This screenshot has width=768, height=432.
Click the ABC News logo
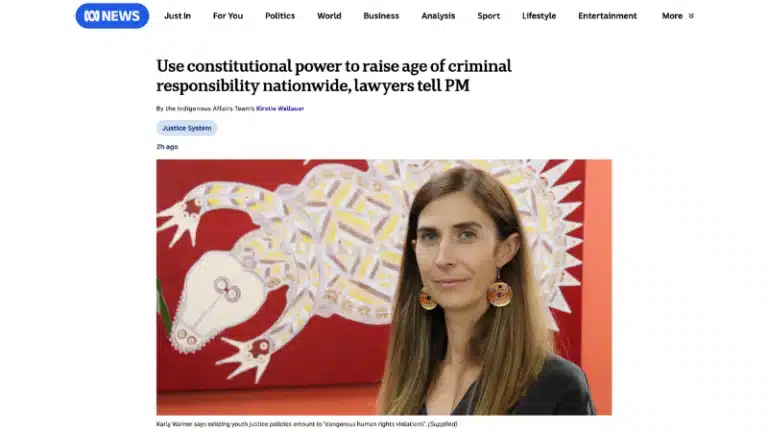point(112,16)
